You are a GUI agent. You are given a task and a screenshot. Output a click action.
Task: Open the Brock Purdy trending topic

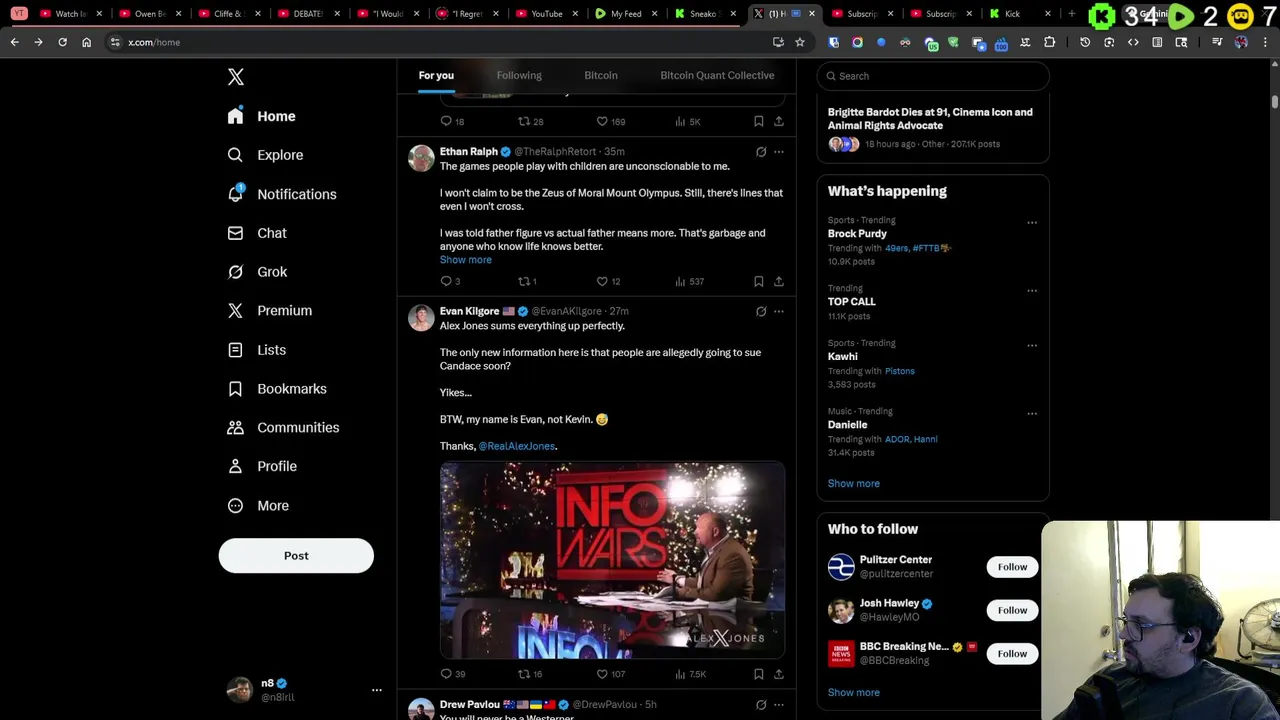point(857,234)
